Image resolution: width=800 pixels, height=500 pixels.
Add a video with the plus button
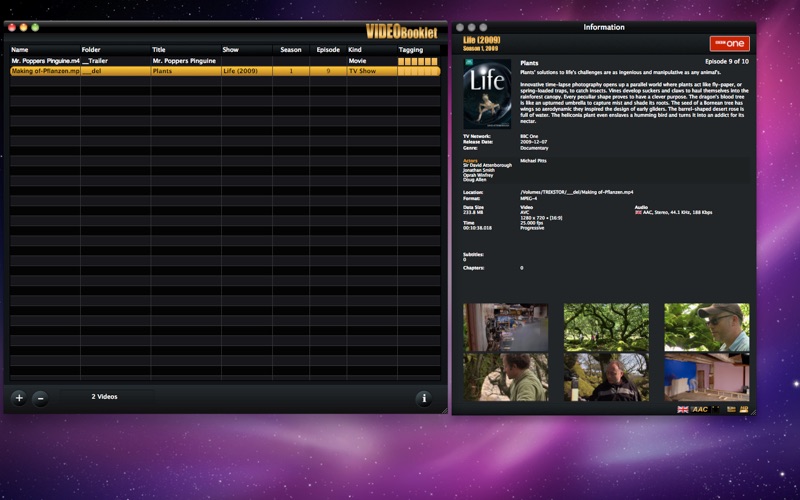(19, 398)
